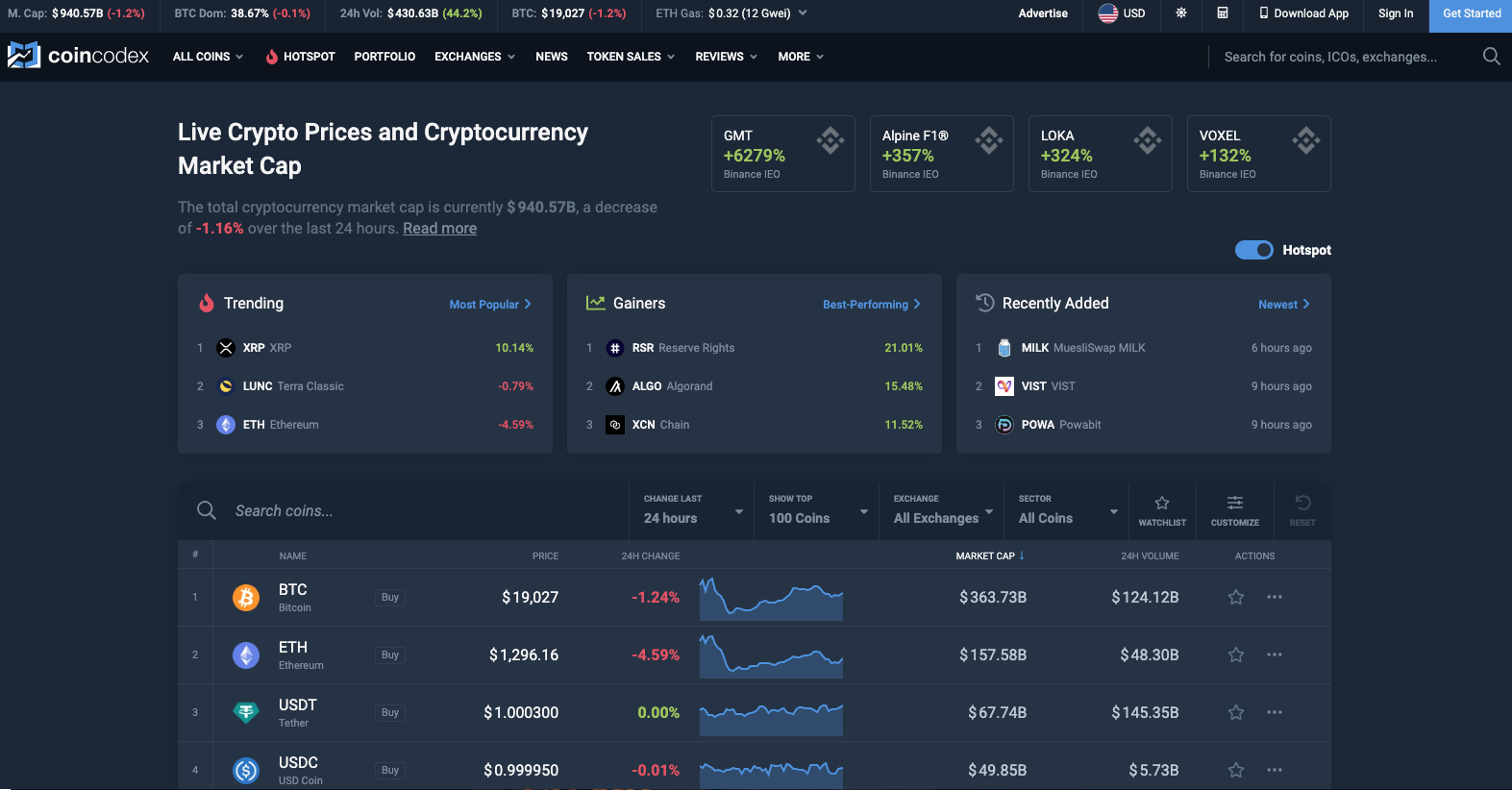
Task: Open USDC row more actions menu
Action: point(1275,770)
